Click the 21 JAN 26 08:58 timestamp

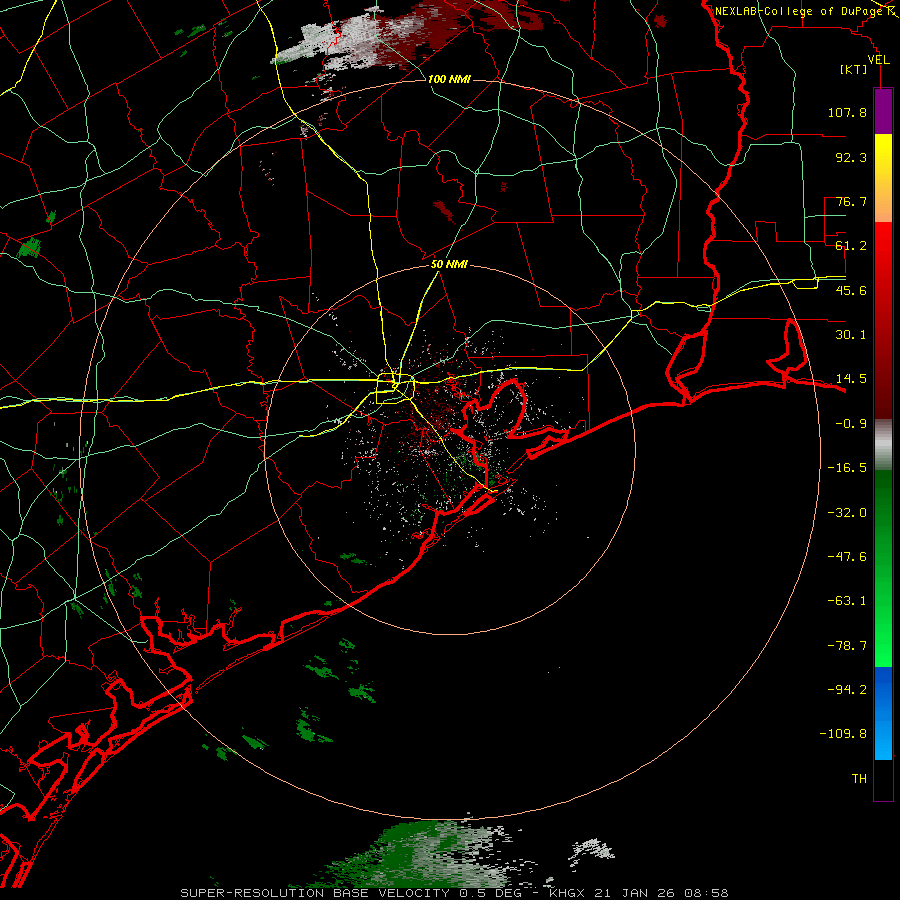pos(660,893)
